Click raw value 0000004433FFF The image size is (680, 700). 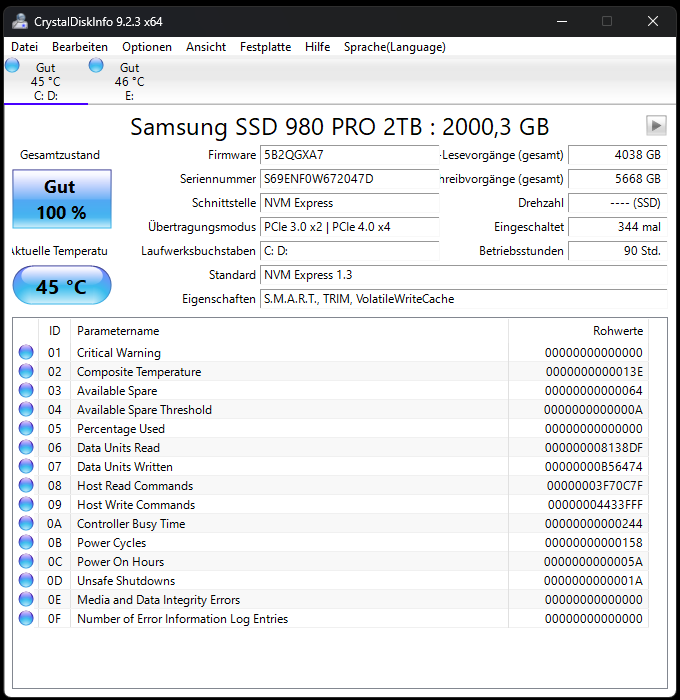pos(595,505)
